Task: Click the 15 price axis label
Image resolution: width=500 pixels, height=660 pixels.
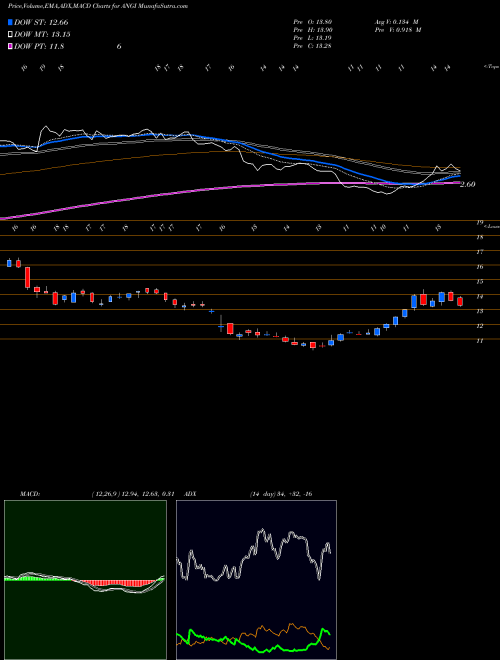Action: 479,282
